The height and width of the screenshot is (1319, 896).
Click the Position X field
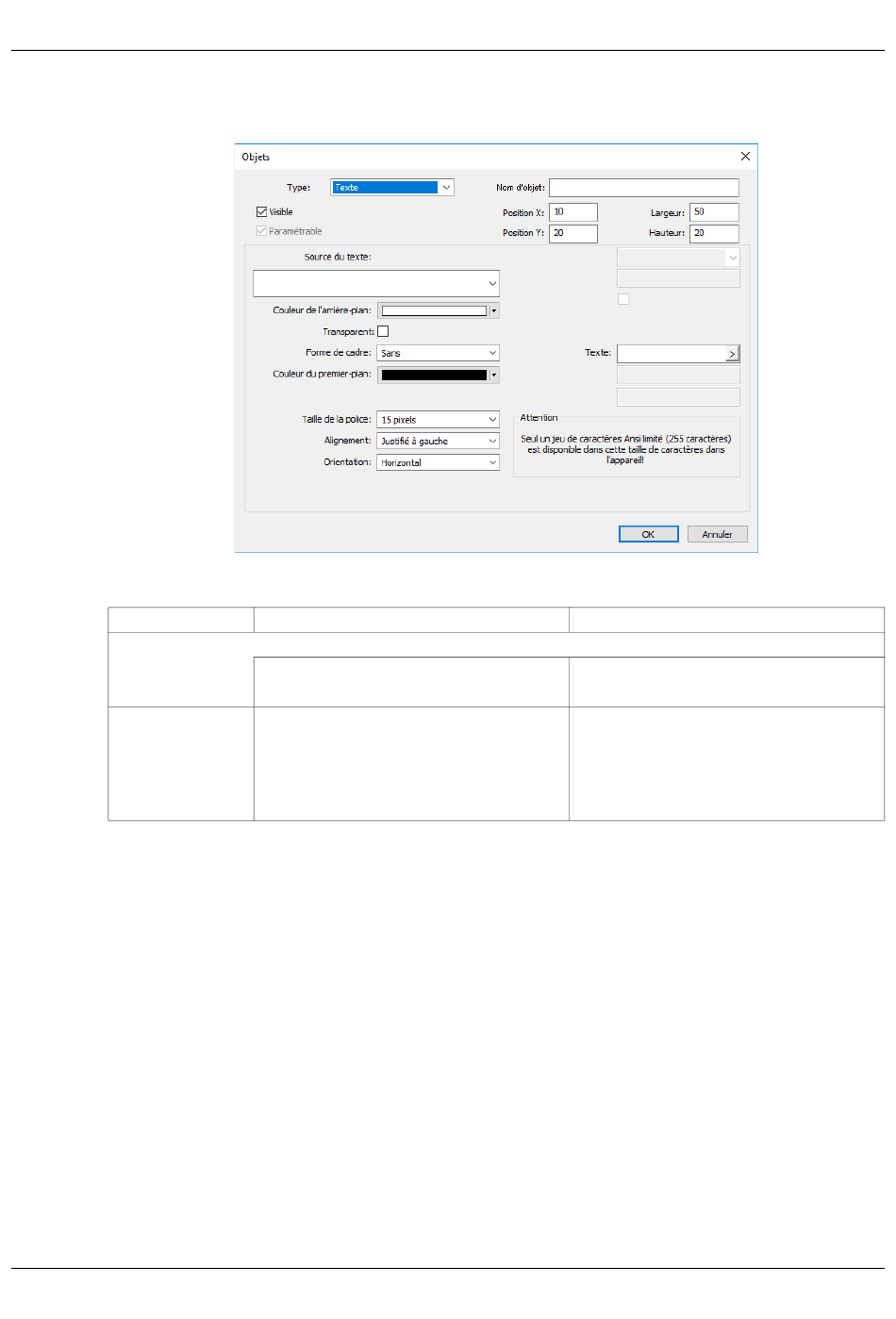coord(573,212)
